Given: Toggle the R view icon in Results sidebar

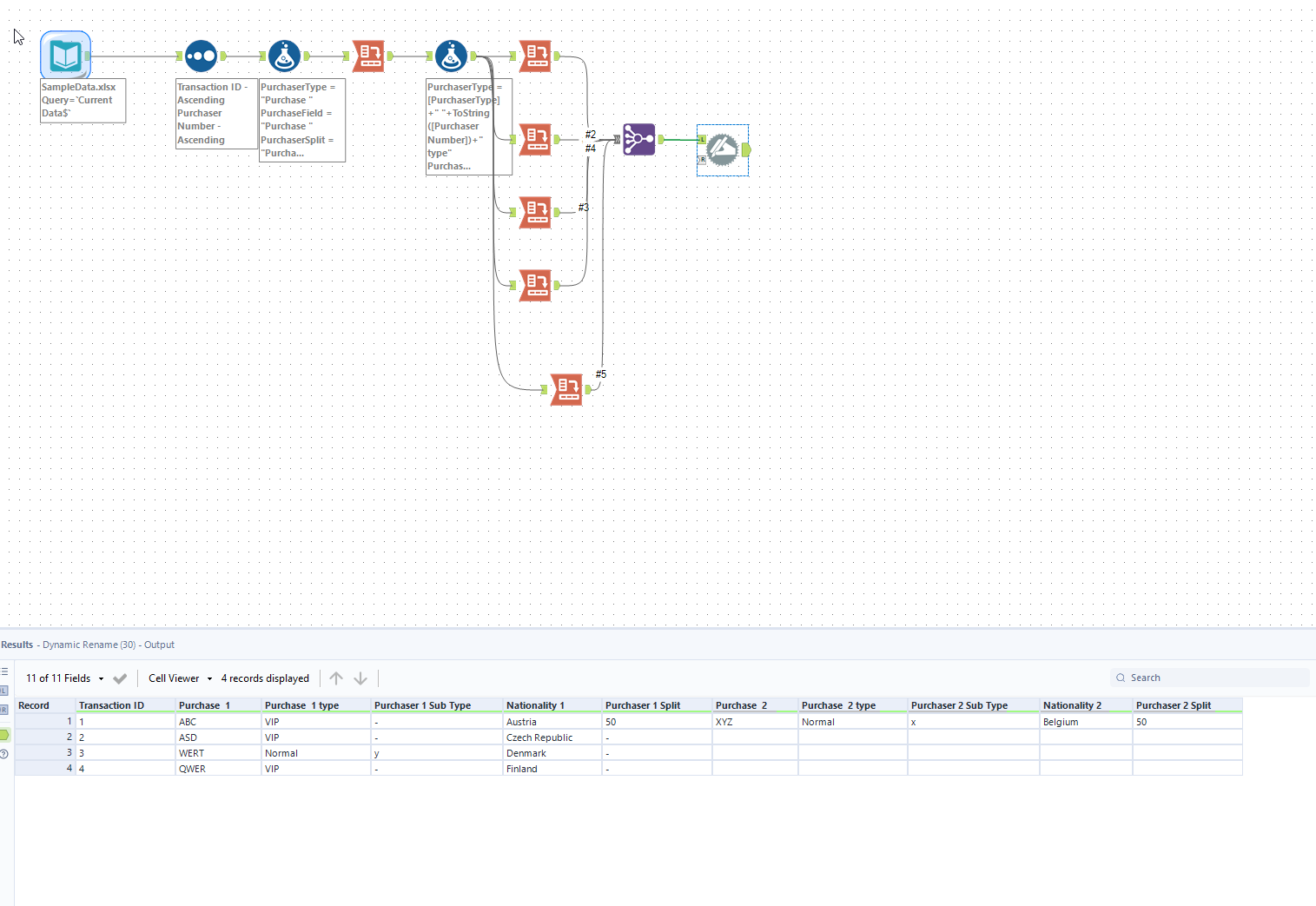Looking at the screenshot, I should pyautogui.click(x=3, y=707).
